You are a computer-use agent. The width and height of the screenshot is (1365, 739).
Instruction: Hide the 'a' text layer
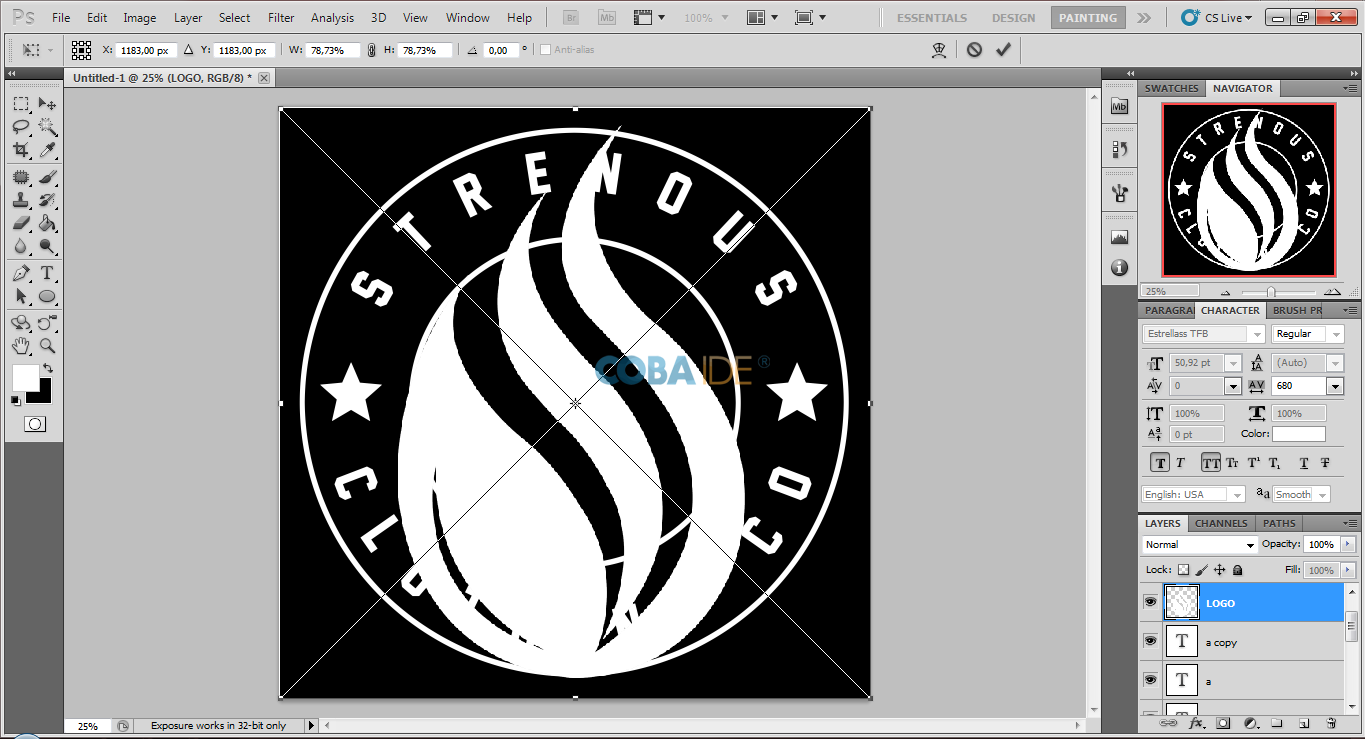[x=1150, y=680]
